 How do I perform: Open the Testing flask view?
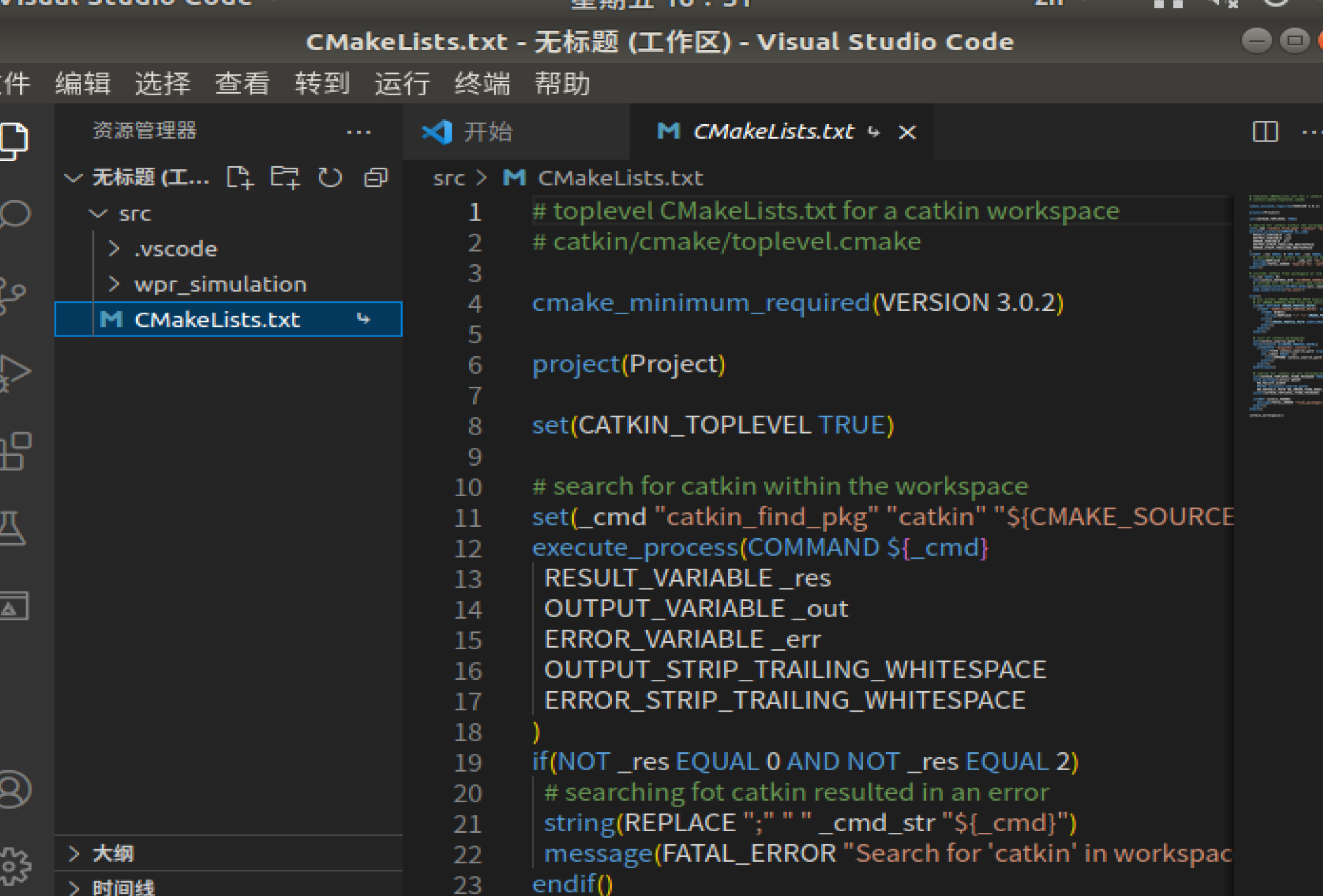(13, 528)
